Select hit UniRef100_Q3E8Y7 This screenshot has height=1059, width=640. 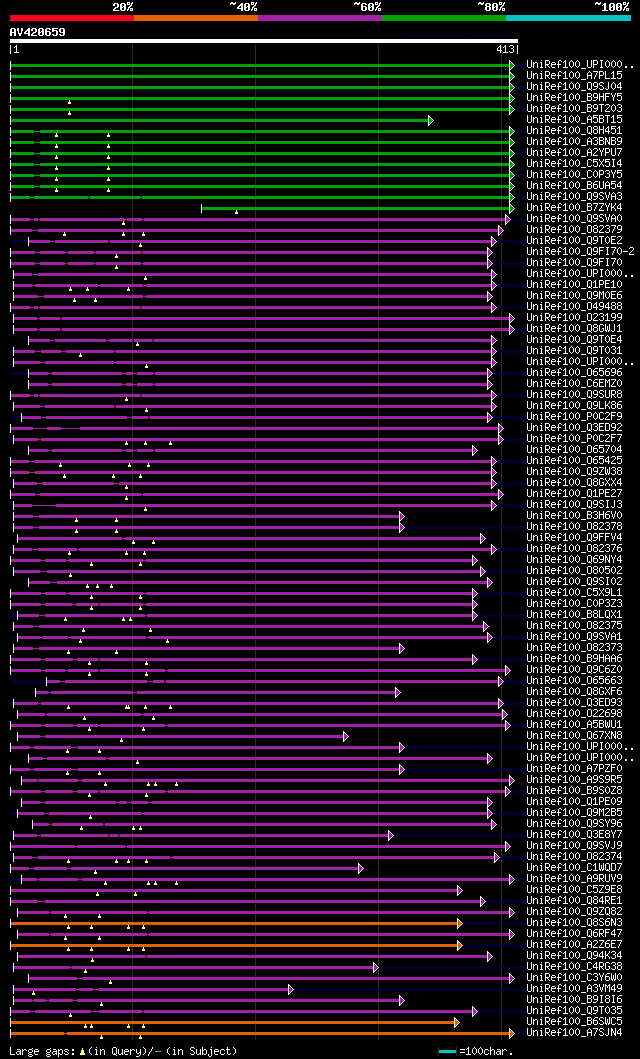575,834
